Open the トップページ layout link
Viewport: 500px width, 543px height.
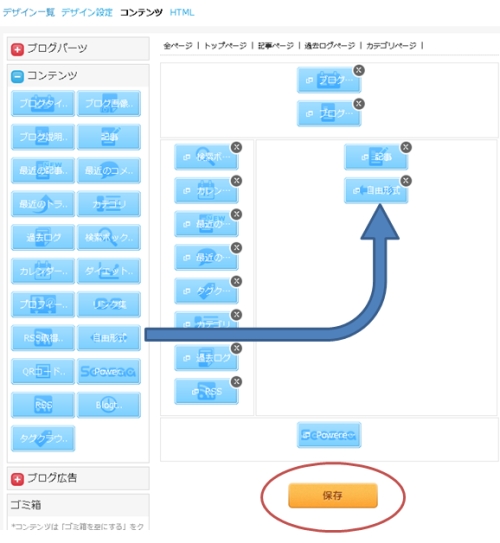[225, 45]
